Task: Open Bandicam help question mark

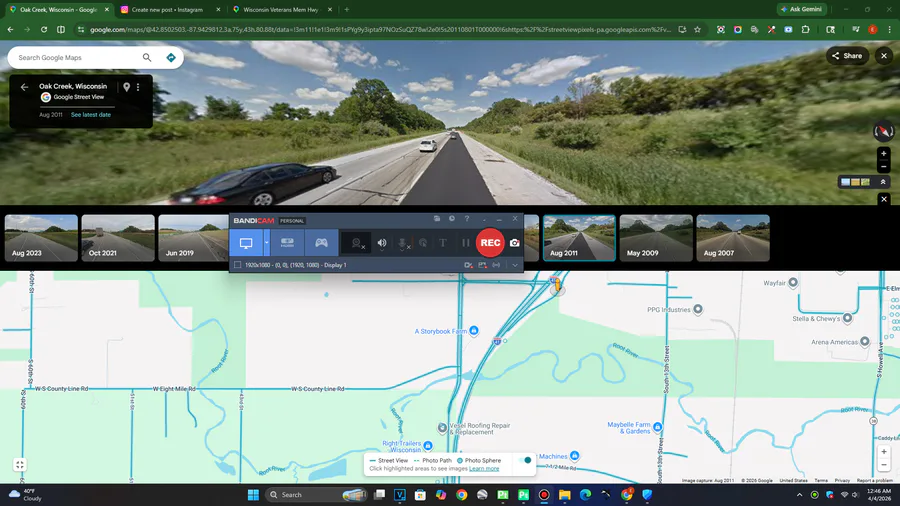Action: click(x=467, y=219)
